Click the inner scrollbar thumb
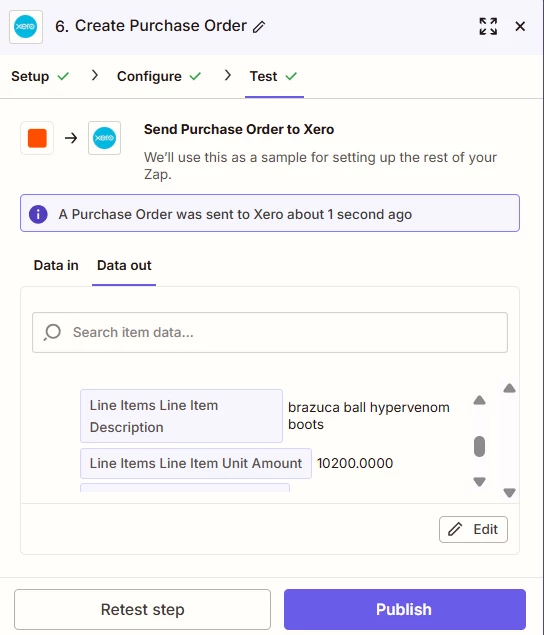 coord(480,446)
